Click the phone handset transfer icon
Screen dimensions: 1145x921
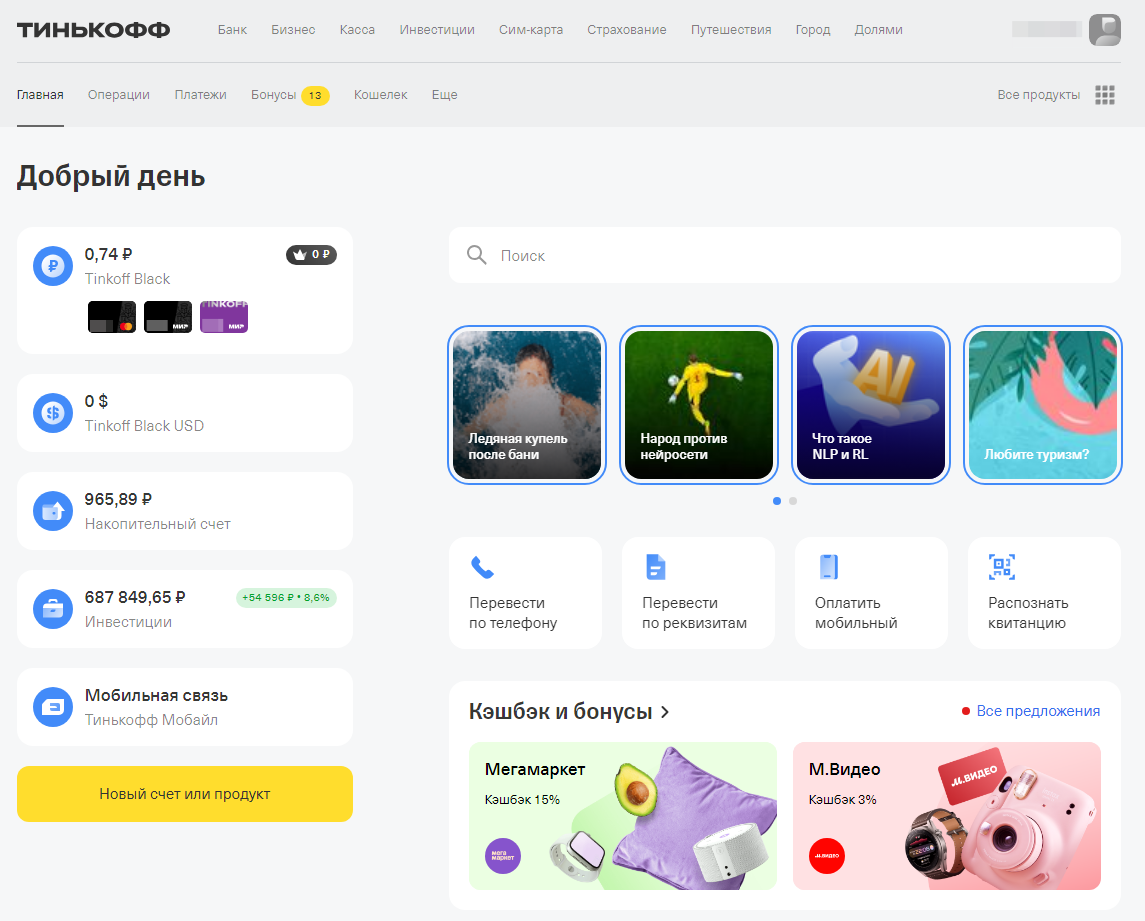[482, 567]
